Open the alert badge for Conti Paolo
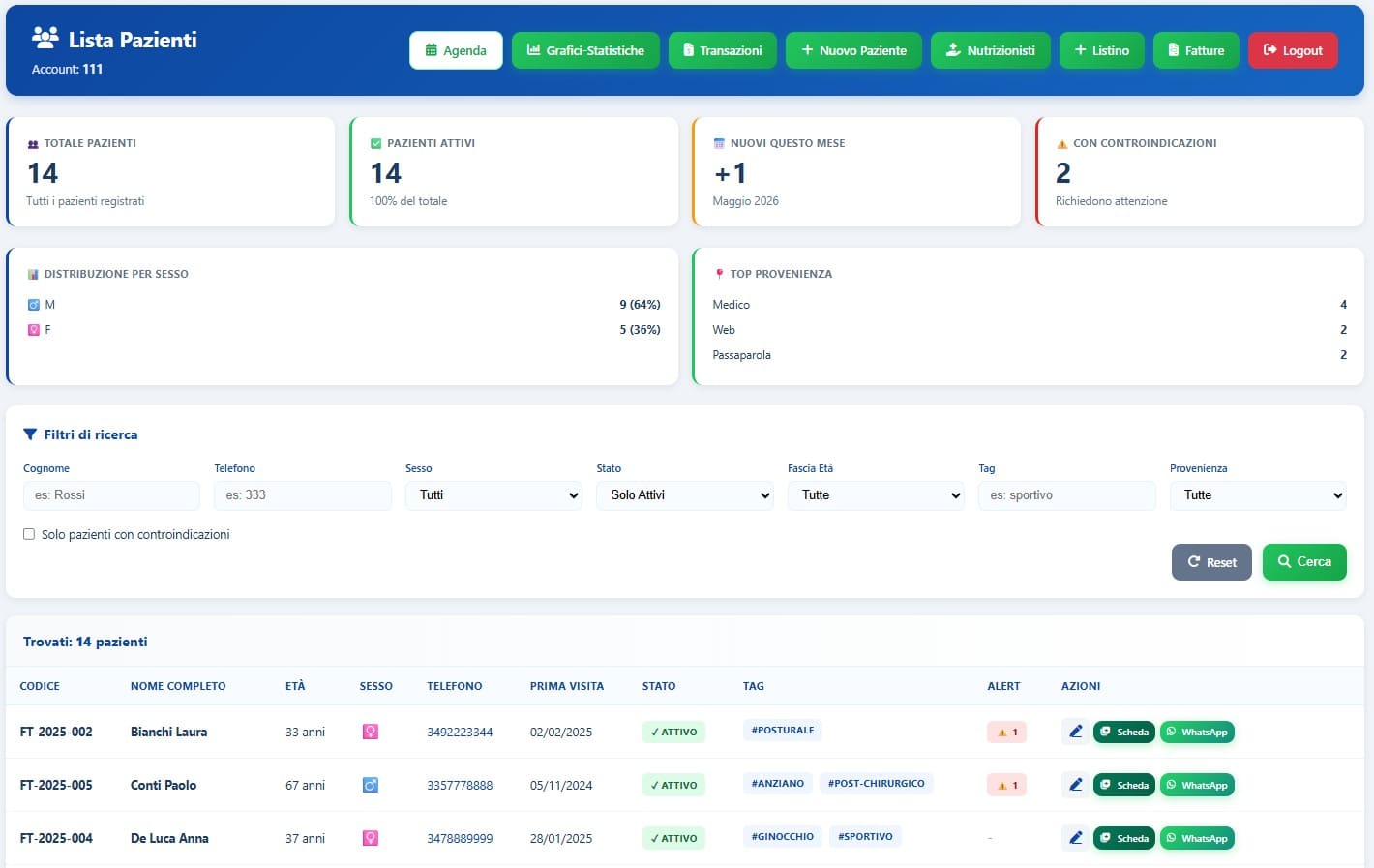Screen dimensions: 1374x868 click(1006, 786)
